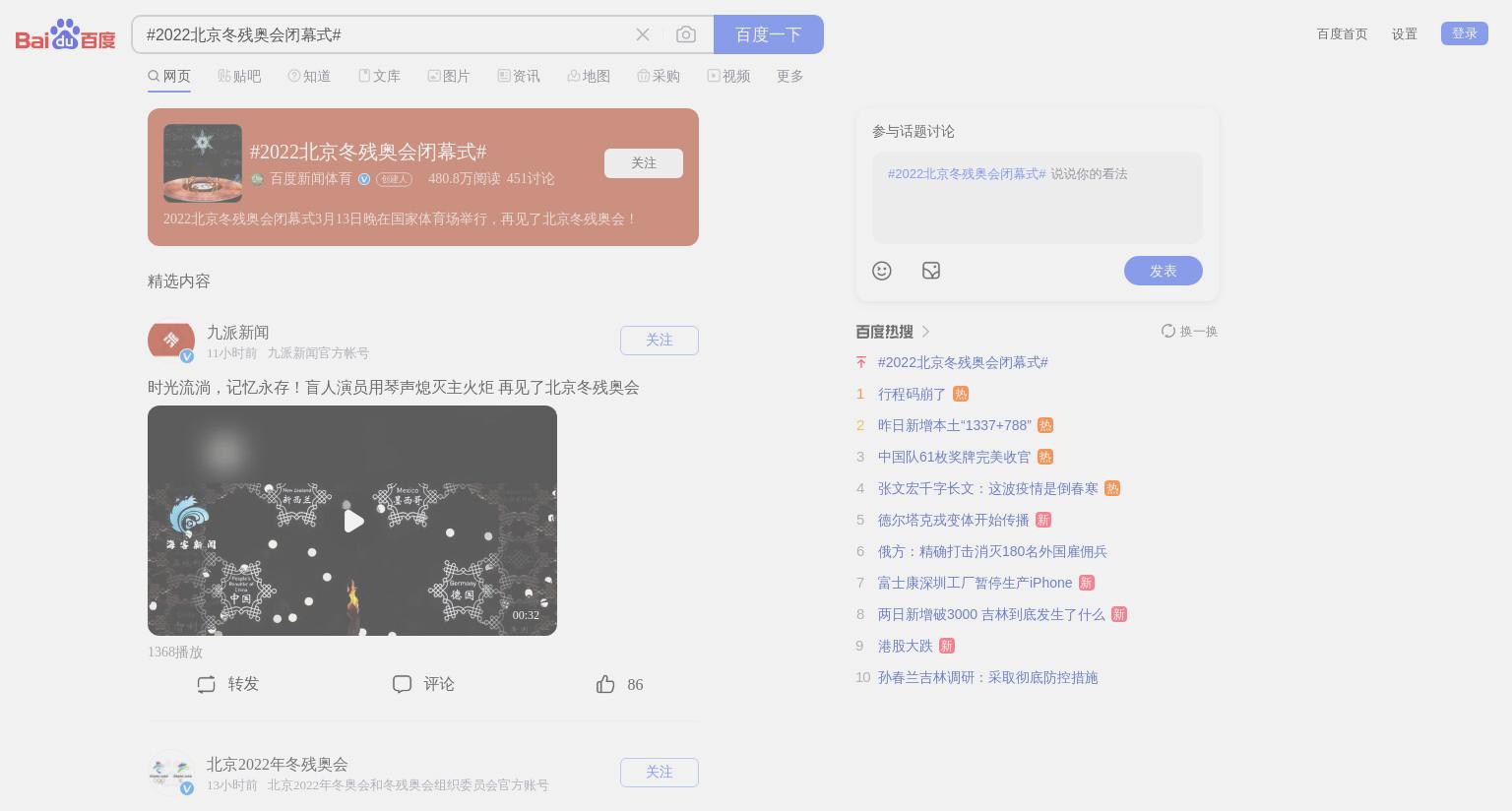Screen dimensions: 1512x811
Task: Switch to the 资讯 tab
Action: [x=519, y=76]
